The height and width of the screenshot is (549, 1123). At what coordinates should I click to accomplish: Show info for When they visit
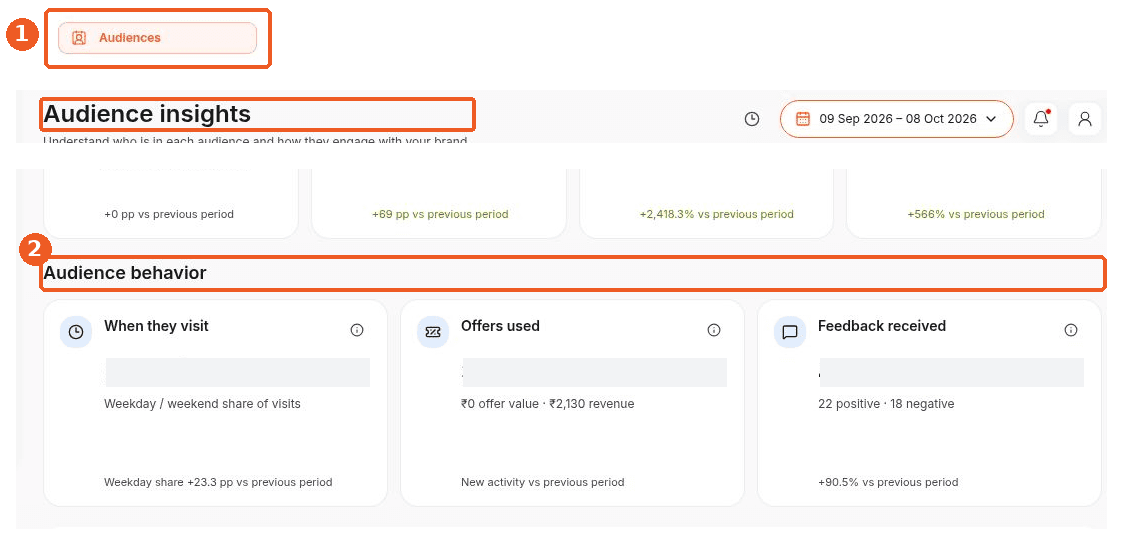pos(357,330)
